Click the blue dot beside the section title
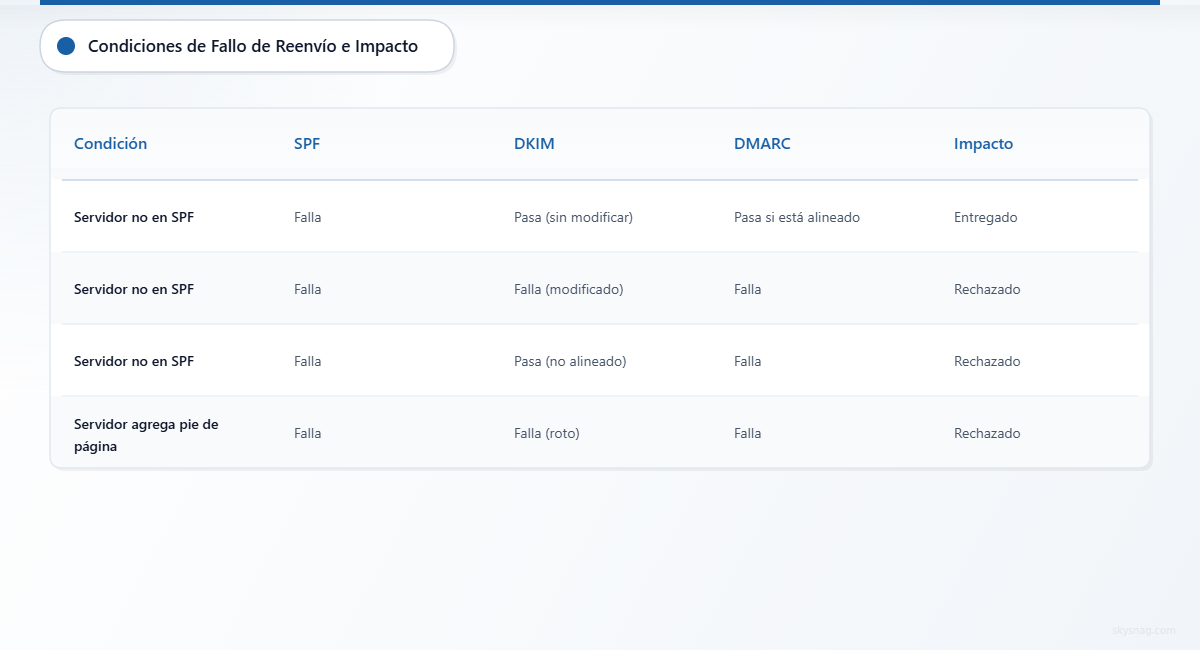 click(67, 46)
